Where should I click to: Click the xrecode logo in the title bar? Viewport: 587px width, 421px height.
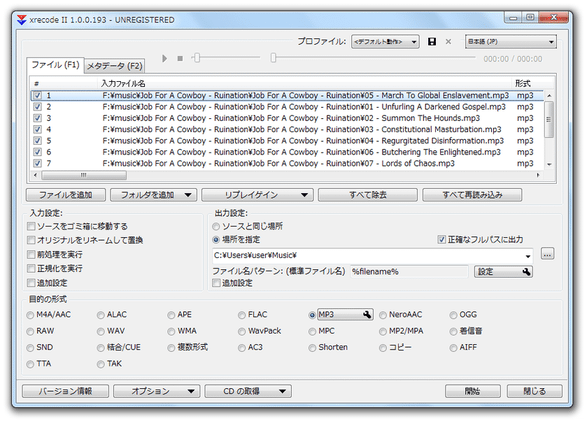coord(22,19)
